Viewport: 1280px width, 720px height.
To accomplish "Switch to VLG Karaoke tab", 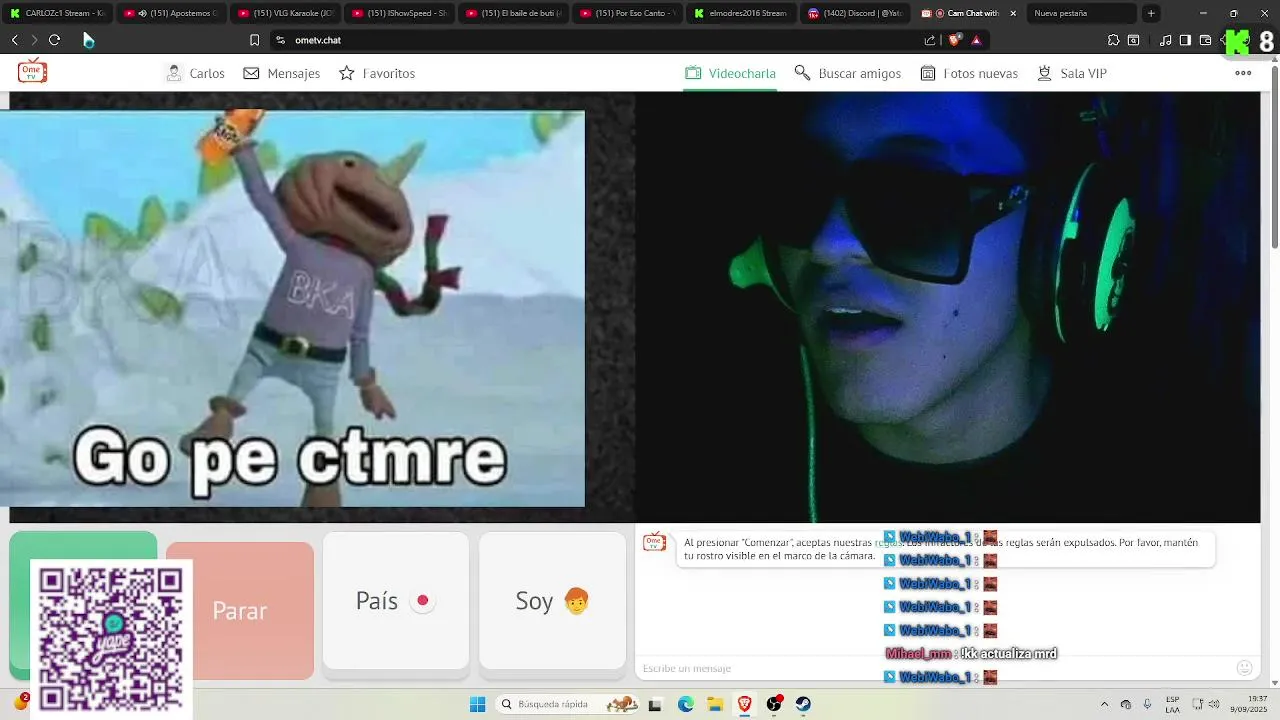I will (x=286, y=13).
